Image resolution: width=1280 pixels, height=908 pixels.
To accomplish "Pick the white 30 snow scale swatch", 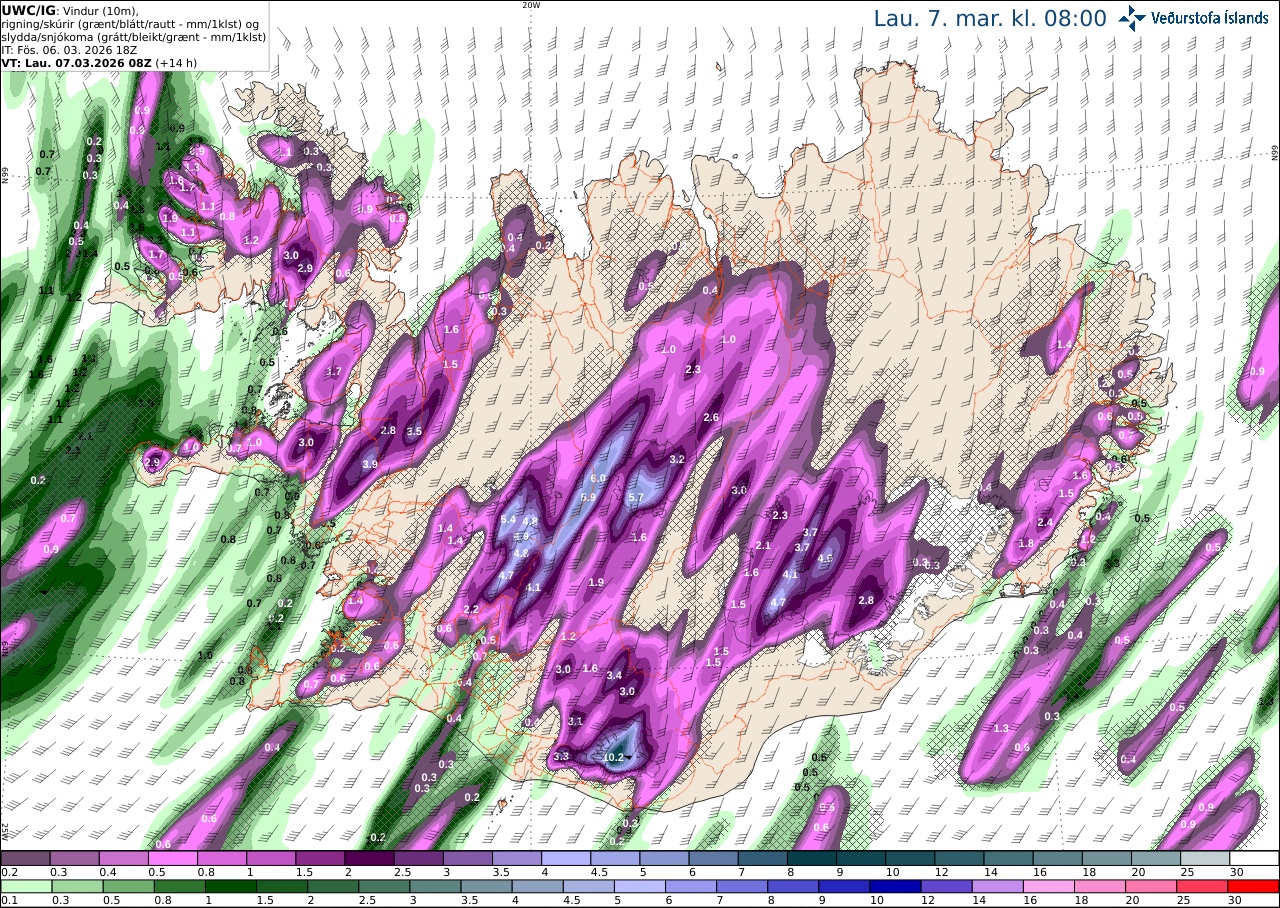I will point(1254,857).
